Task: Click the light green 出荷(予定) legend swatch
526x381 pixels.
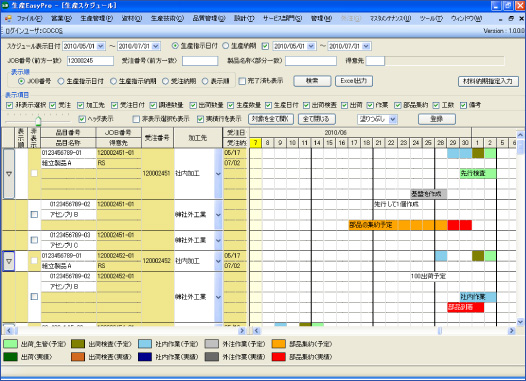Action: click(10, 344)
